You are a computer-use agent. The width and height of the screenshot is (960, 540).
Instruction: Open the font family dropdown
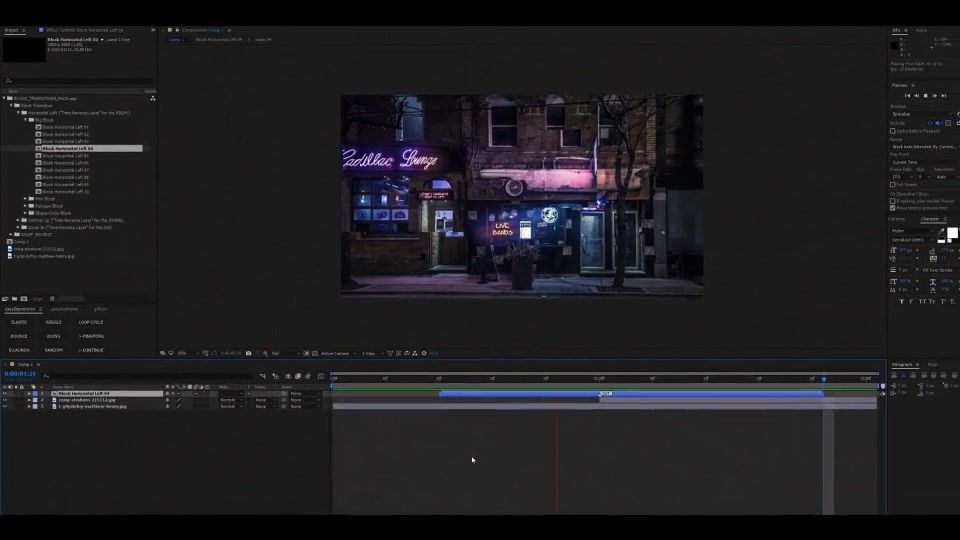pos(912,231)
